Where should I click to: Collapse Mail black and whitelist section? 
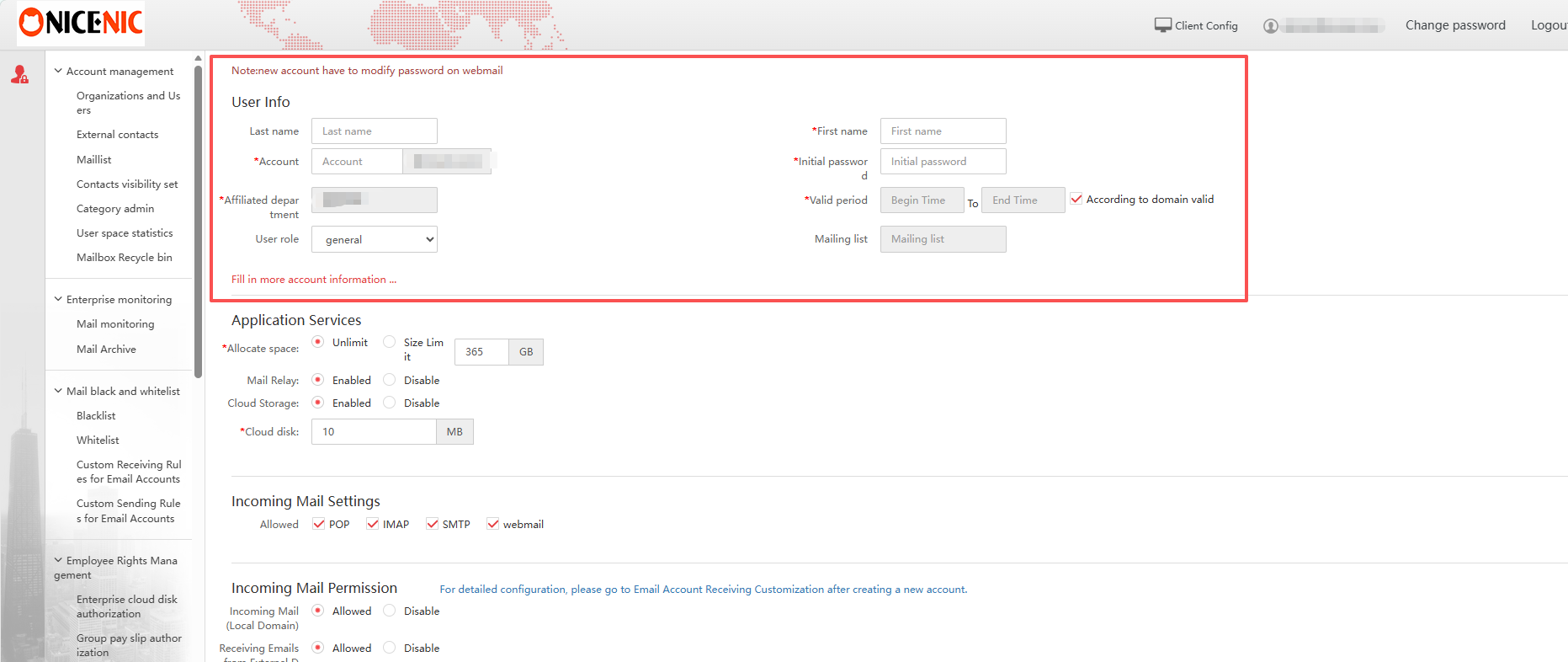pos(58,391)
